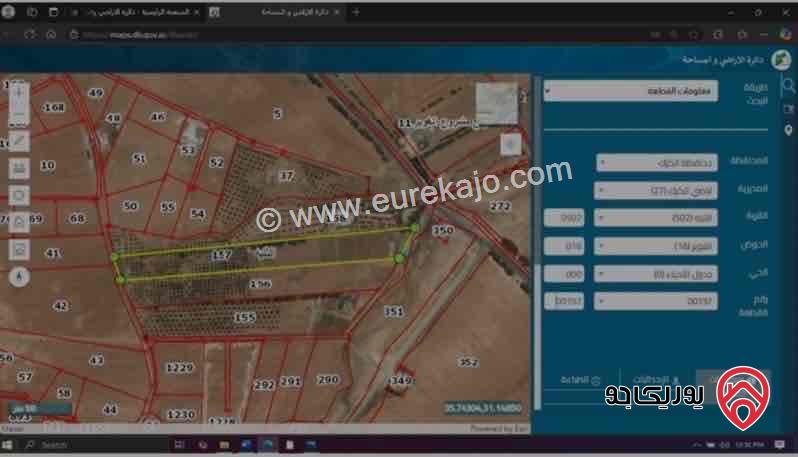Screen dimensions: 798x457
Task: Open the طريقة البحث search method dropdown
Action: [631, 91]
